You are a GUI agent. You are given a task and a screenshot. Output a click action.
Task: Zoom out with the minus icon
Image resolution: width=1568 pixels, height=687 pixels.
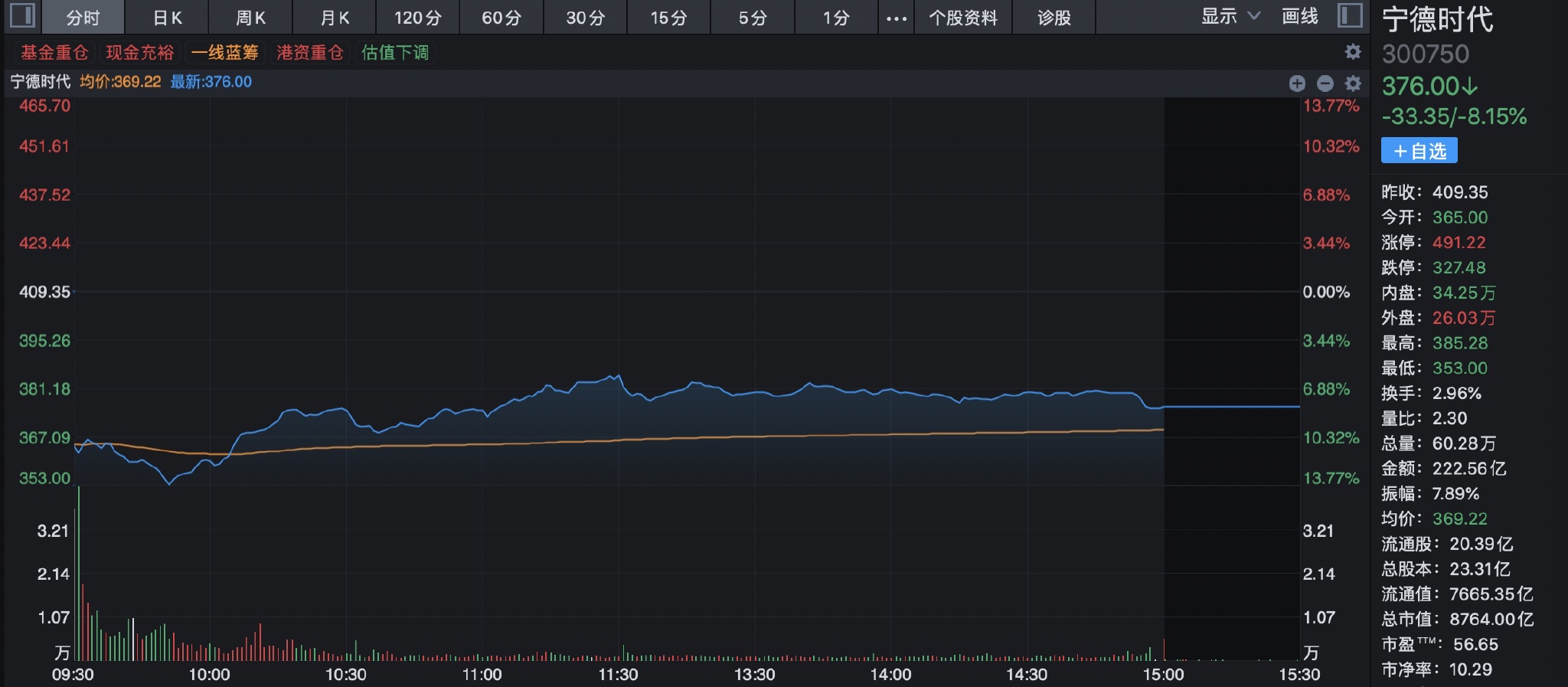(x=1325, y=83)
